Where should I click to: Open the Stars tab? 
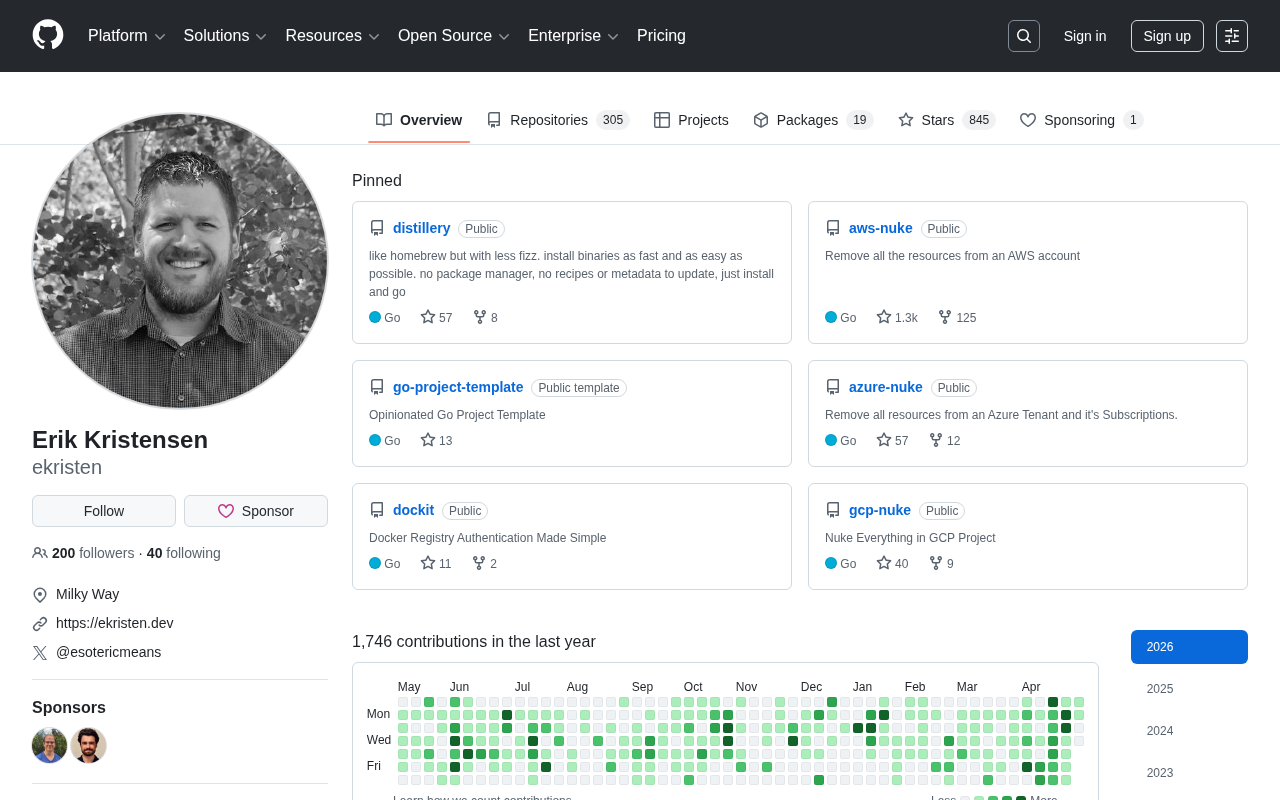click(x=945, y=120)
